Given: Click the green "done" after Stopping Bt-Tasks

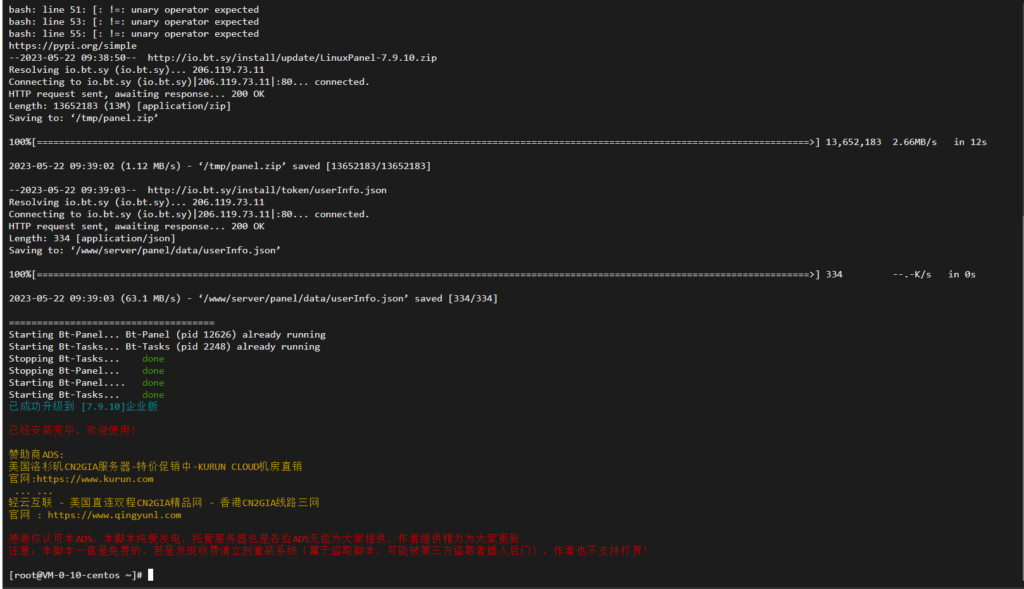Looking at the screenshot, I should pyautogui.click(x=153, y=359).
